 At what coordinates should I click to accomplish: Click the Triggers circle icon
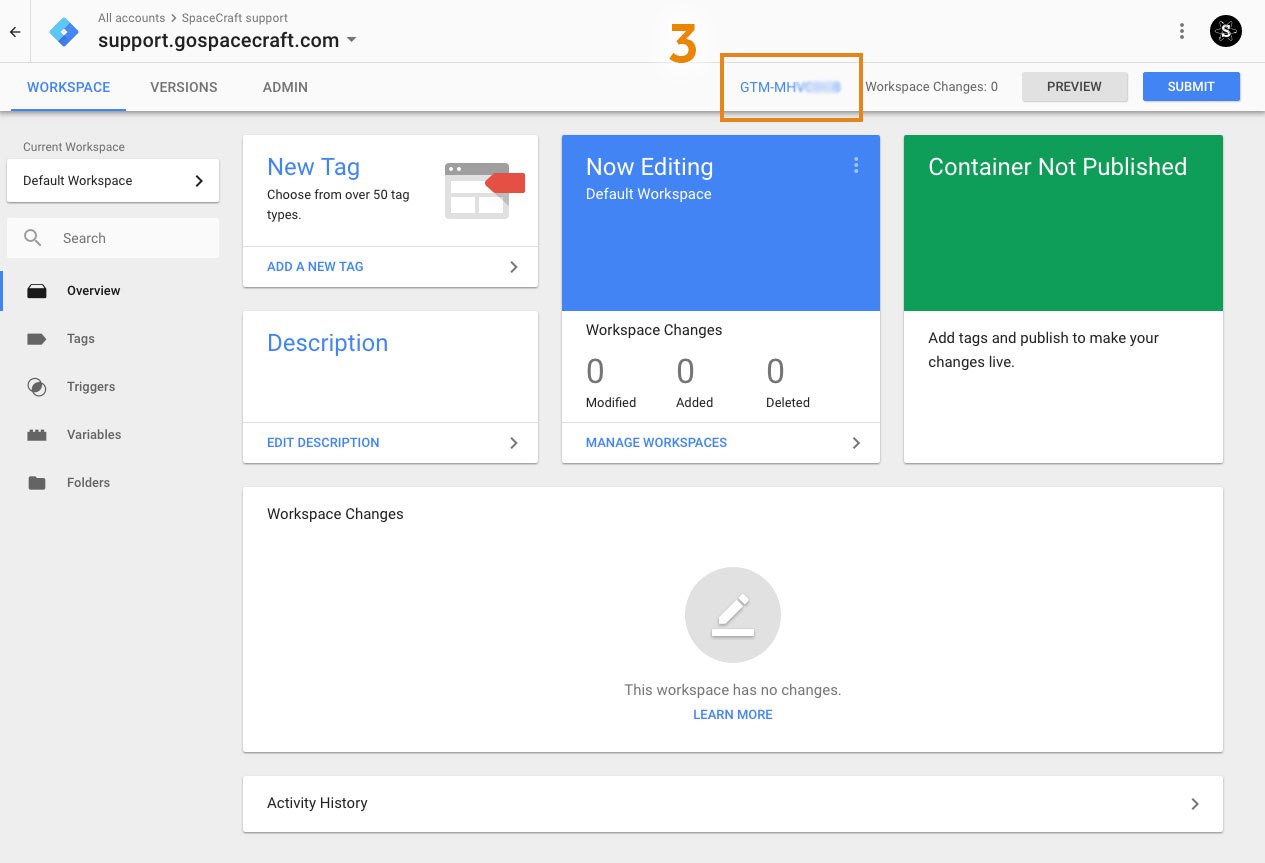tap(37, 387)
